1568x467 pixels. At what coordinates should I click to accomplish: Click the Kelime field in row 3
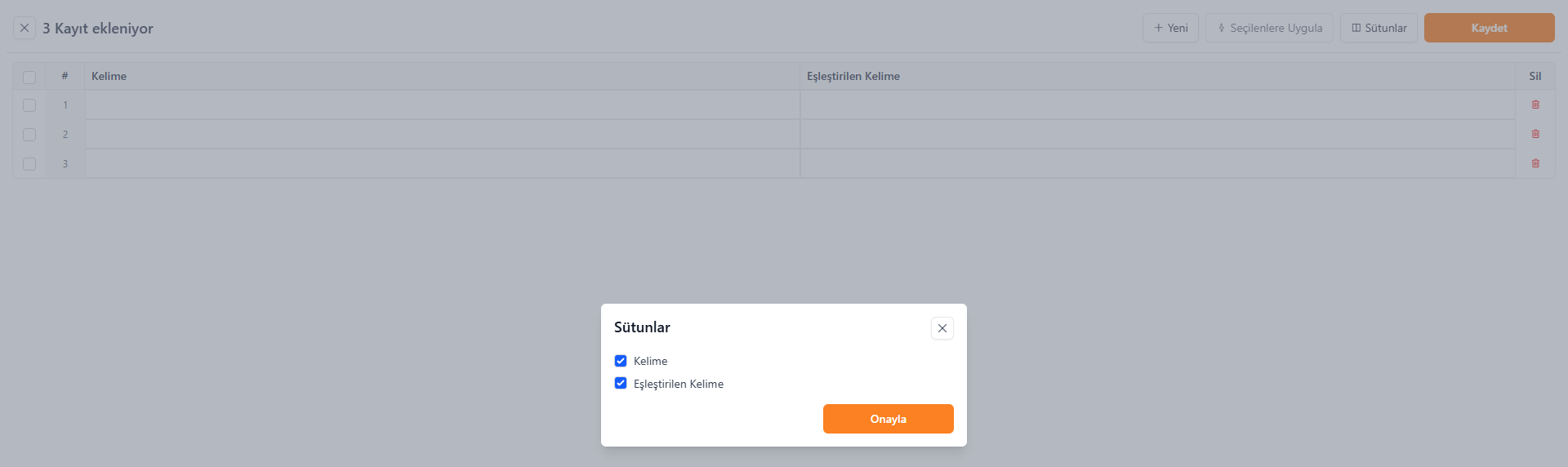pos(442,164)
